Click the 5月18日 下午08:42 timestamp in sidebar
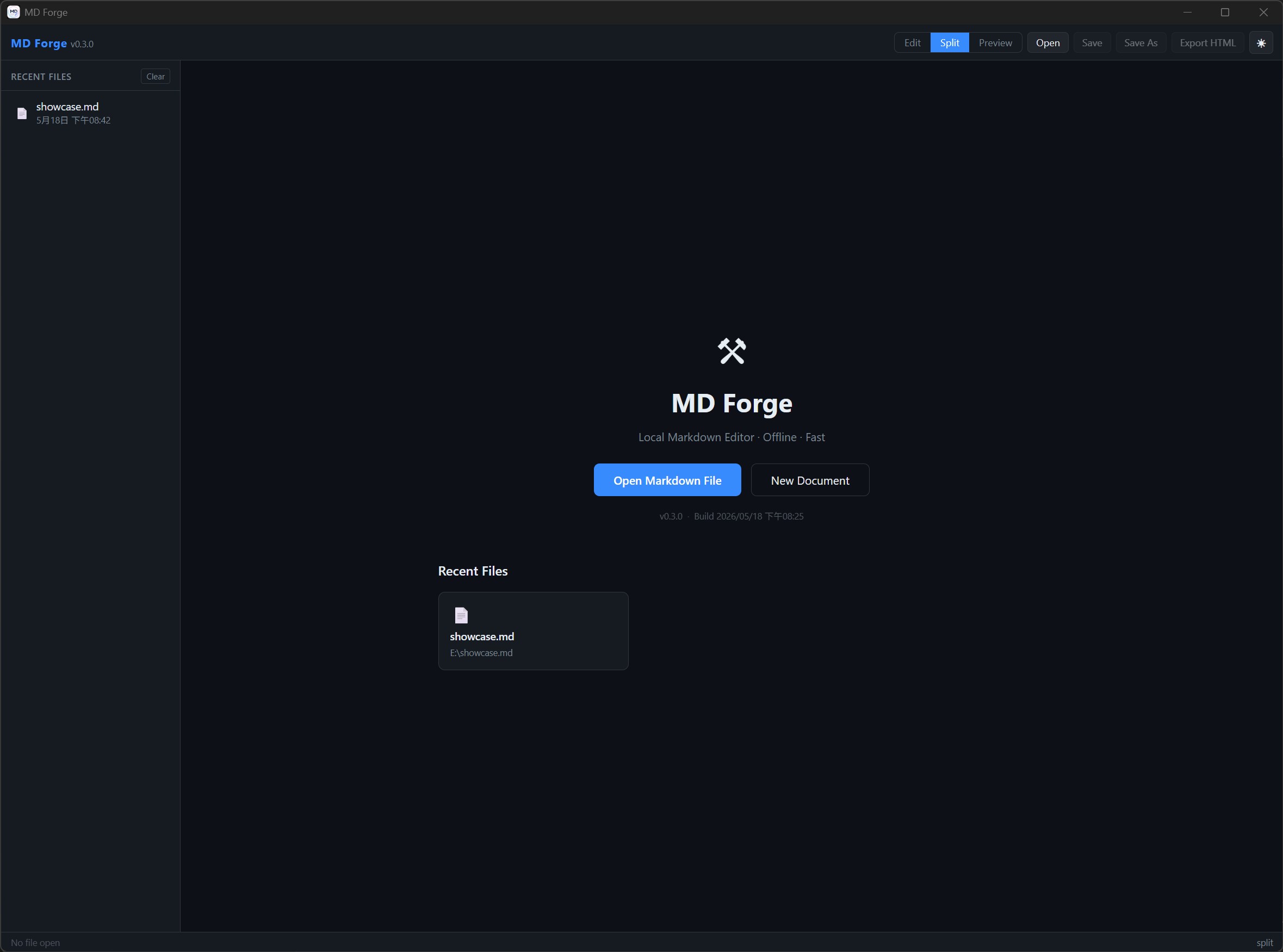 pyautogui.click(x=73, y=120)
